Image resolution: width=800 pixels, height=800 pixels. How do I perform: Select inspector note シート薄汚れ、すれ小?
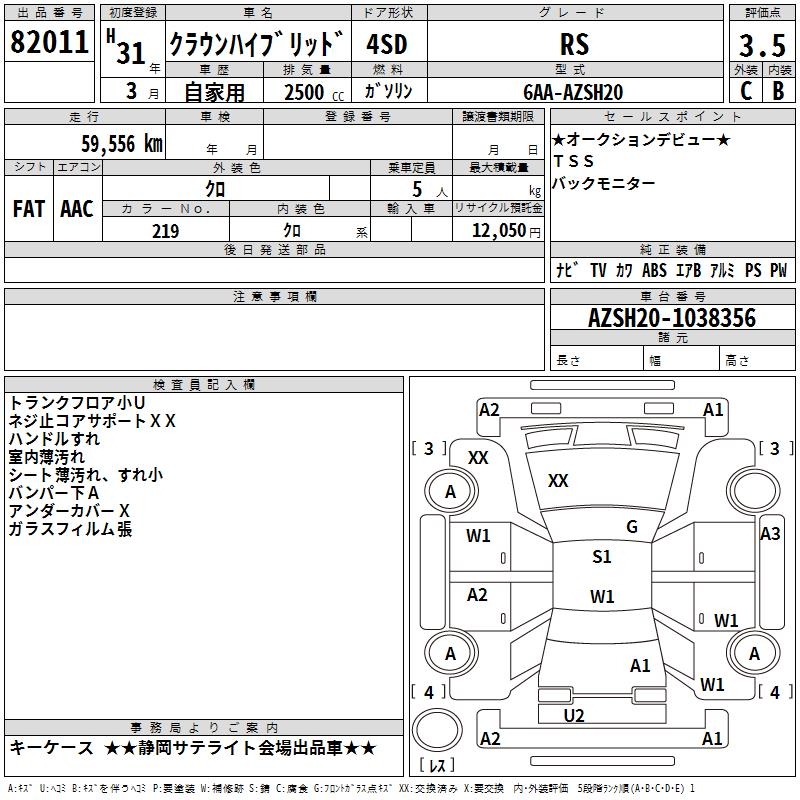point(86,475)
